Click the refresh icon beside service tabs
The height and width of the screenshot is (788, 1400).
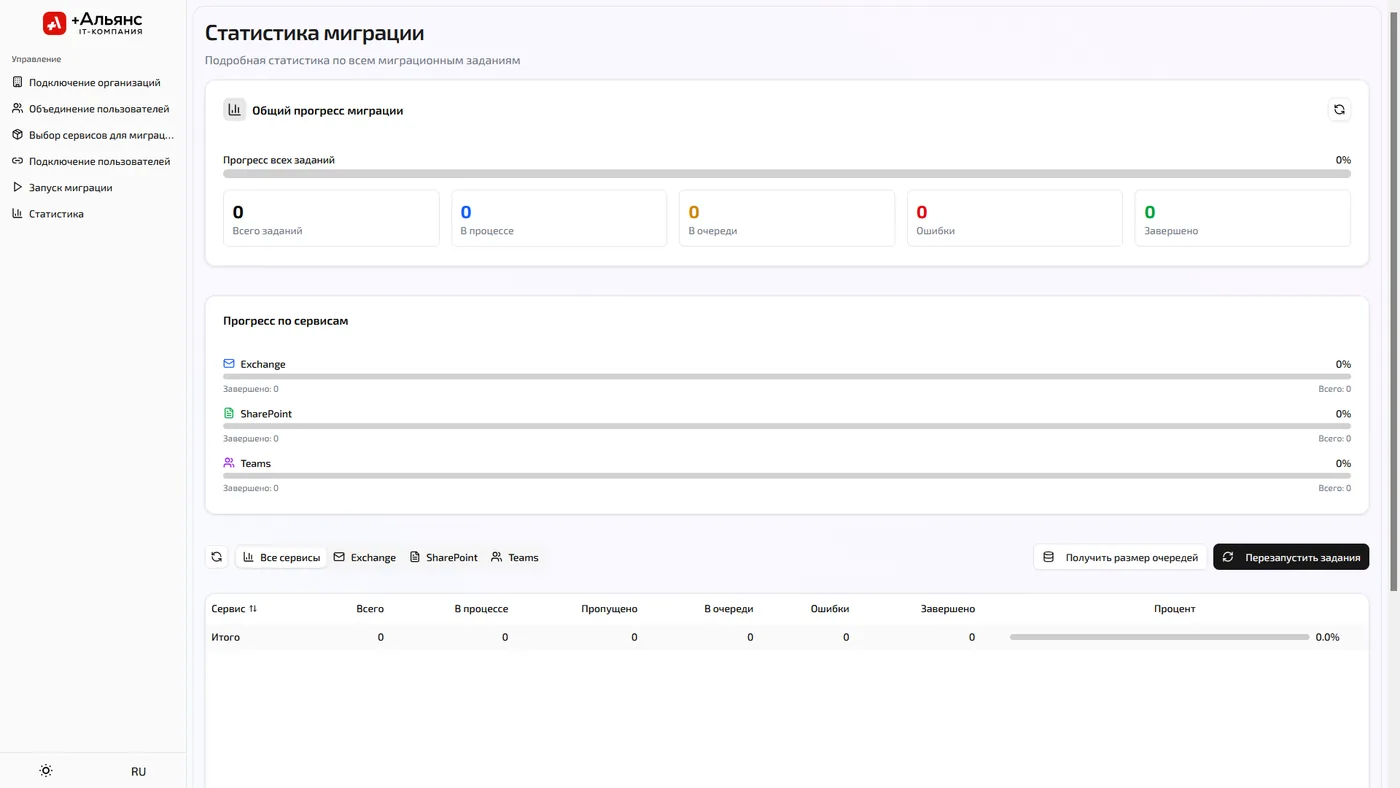tap(217, 557)
